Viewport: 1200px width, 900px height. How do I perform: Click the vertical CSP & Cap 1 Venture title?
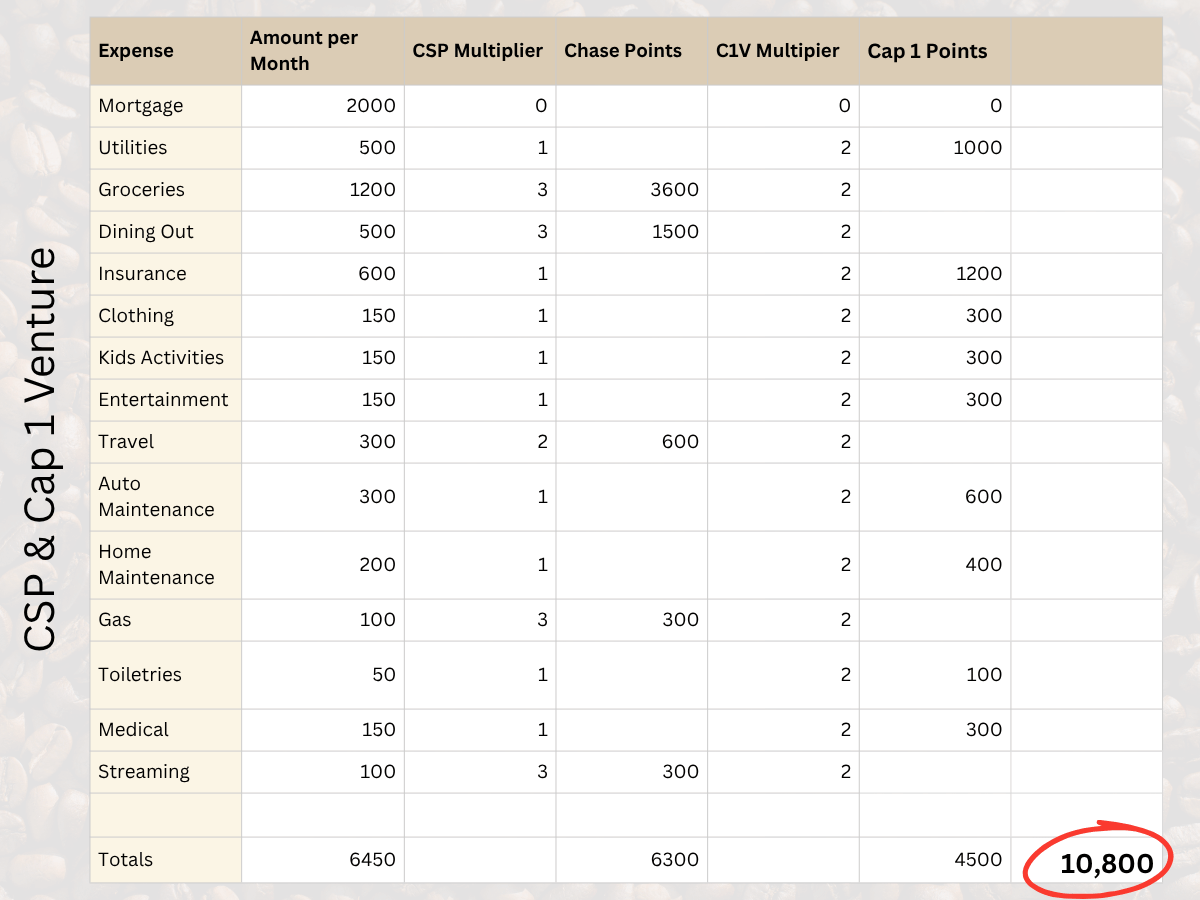coord(42,448)
